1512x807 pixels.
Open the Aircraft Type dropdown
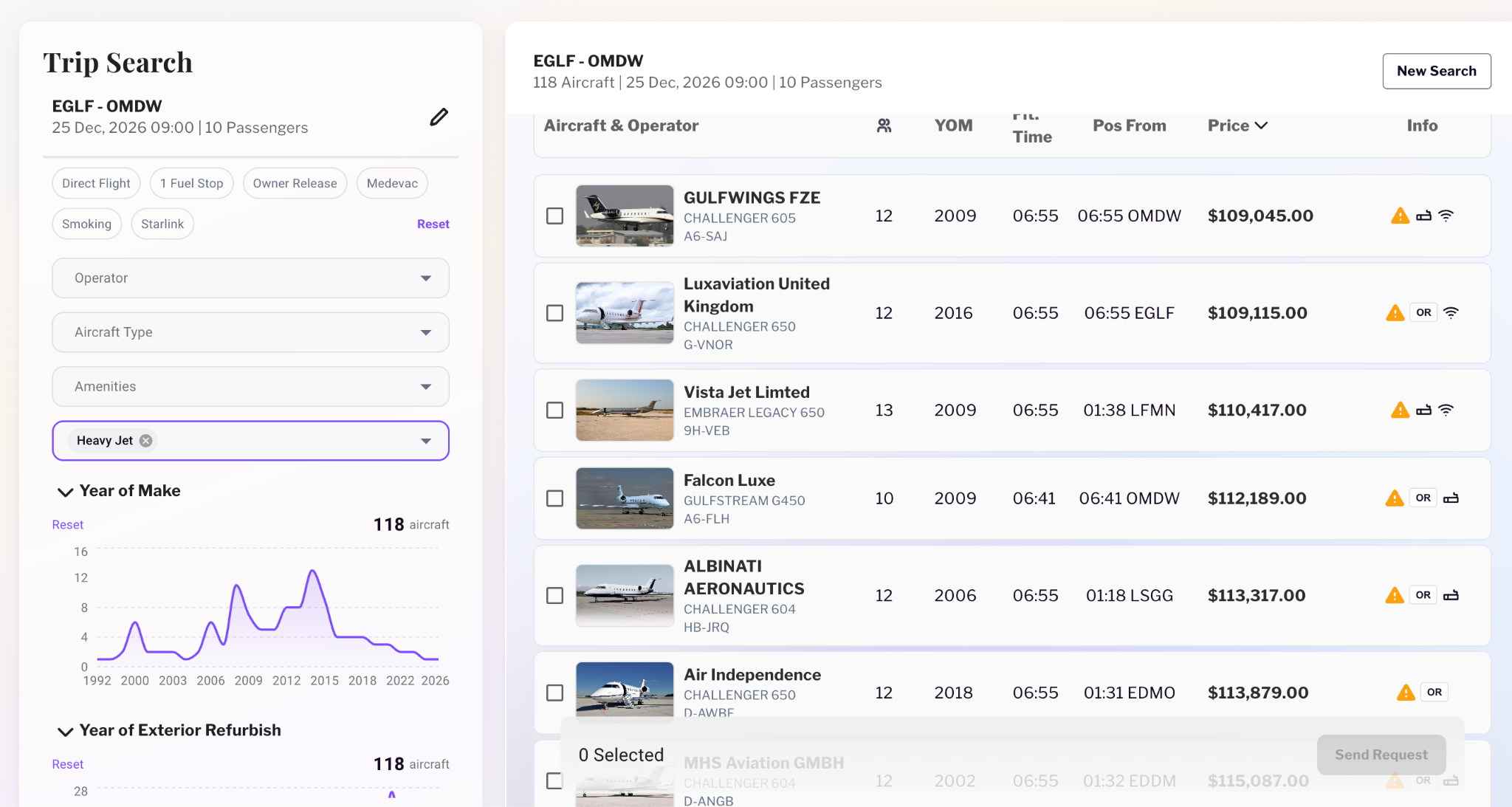point(251,332)
